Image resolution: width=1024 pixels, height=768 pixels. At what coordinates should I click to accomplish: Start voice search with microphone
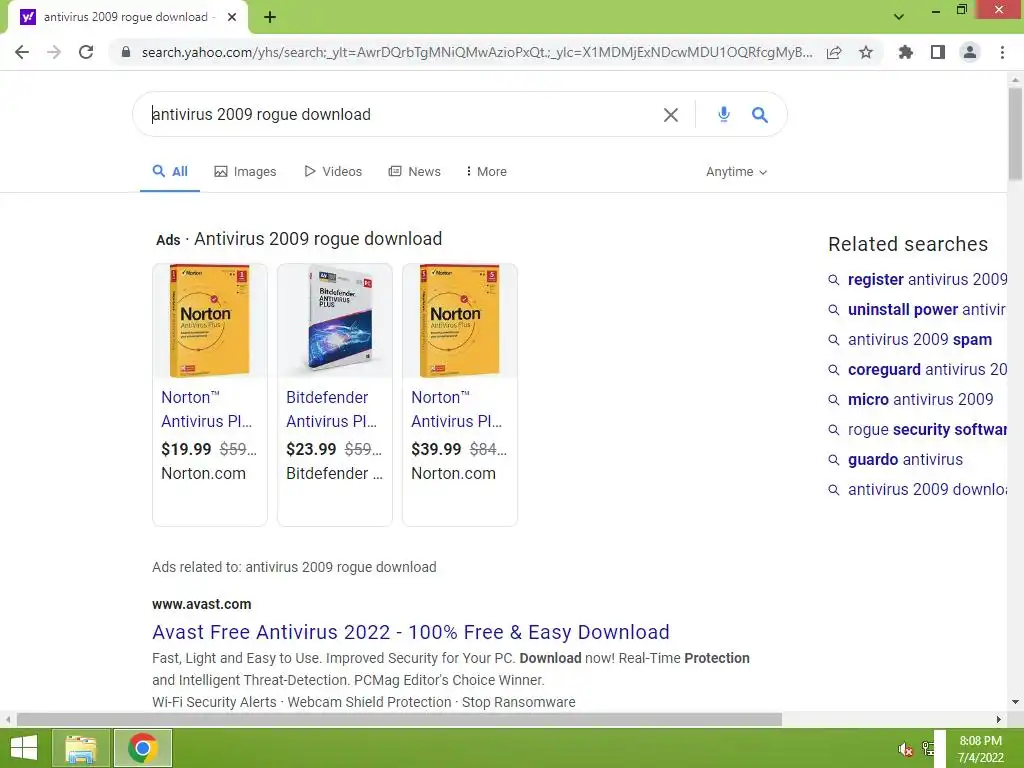(x=724, y=114)
